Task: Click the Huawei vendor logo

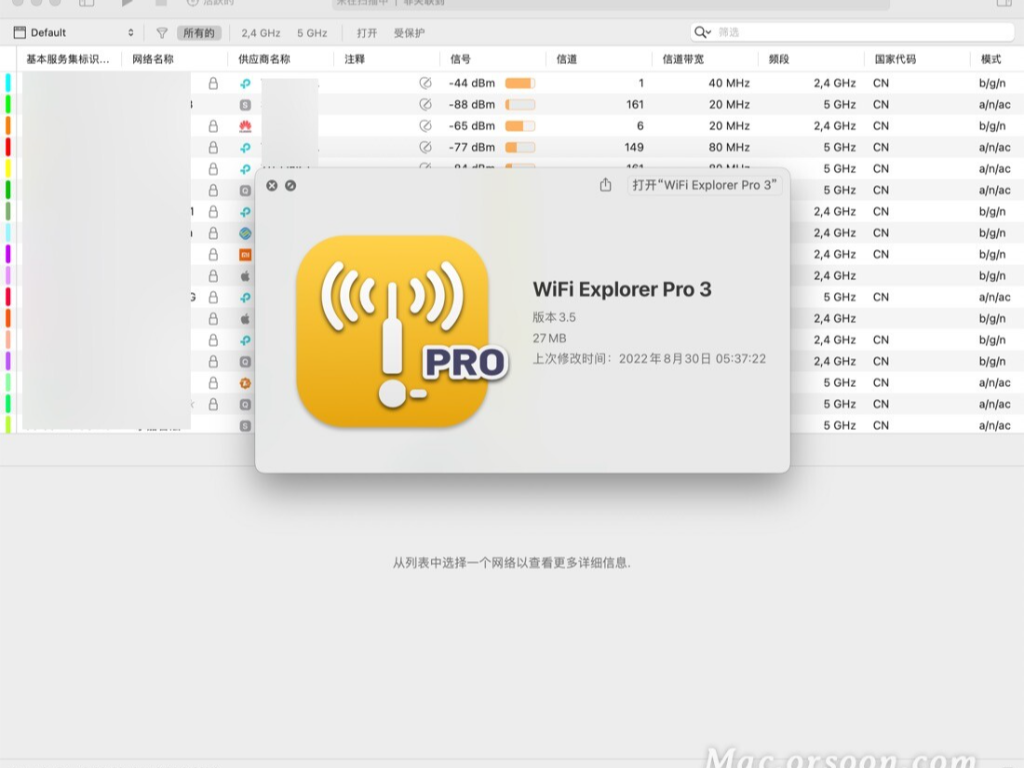Action: point(246,126)
